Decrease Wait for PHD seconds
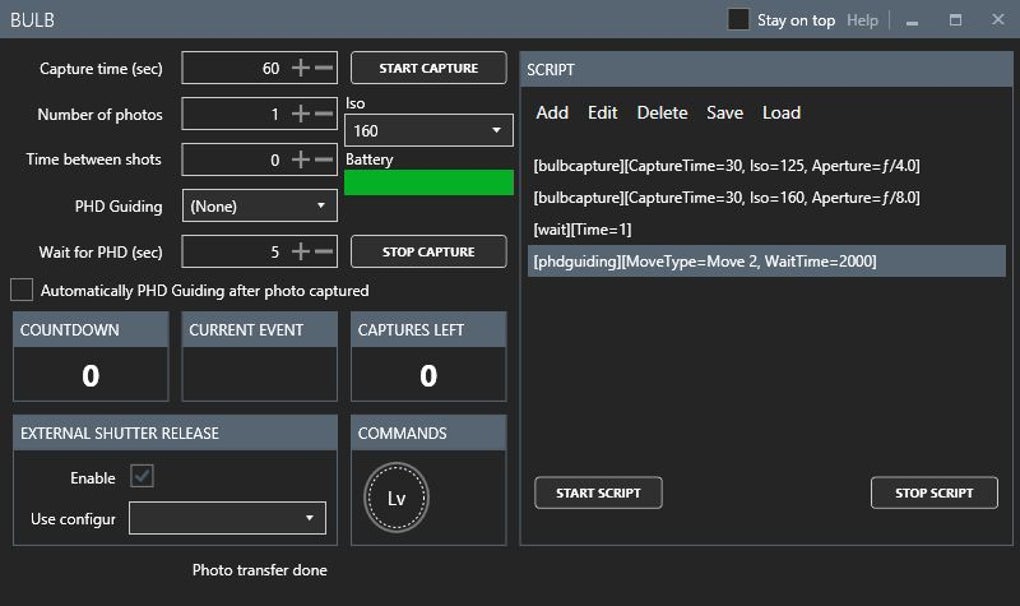Screen dimensions: 1020x606 [x=323, y=251]
